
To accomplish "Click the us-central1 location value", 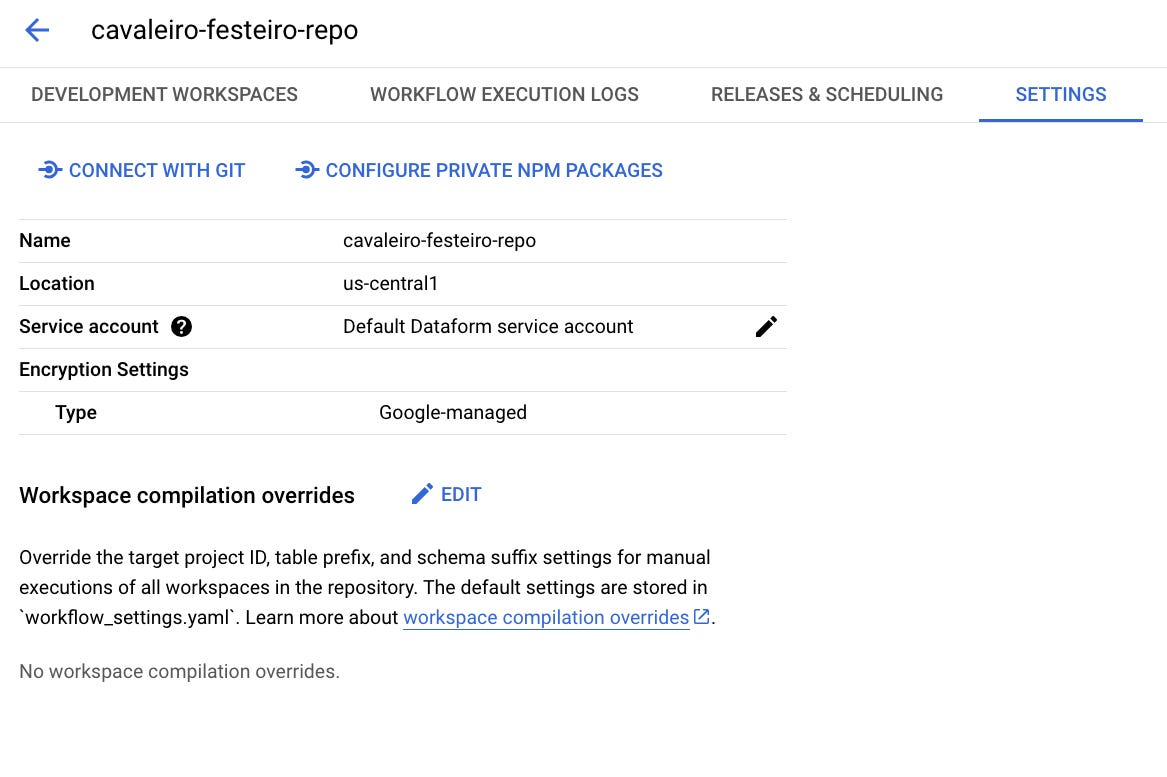I will [x=391, y=284].
